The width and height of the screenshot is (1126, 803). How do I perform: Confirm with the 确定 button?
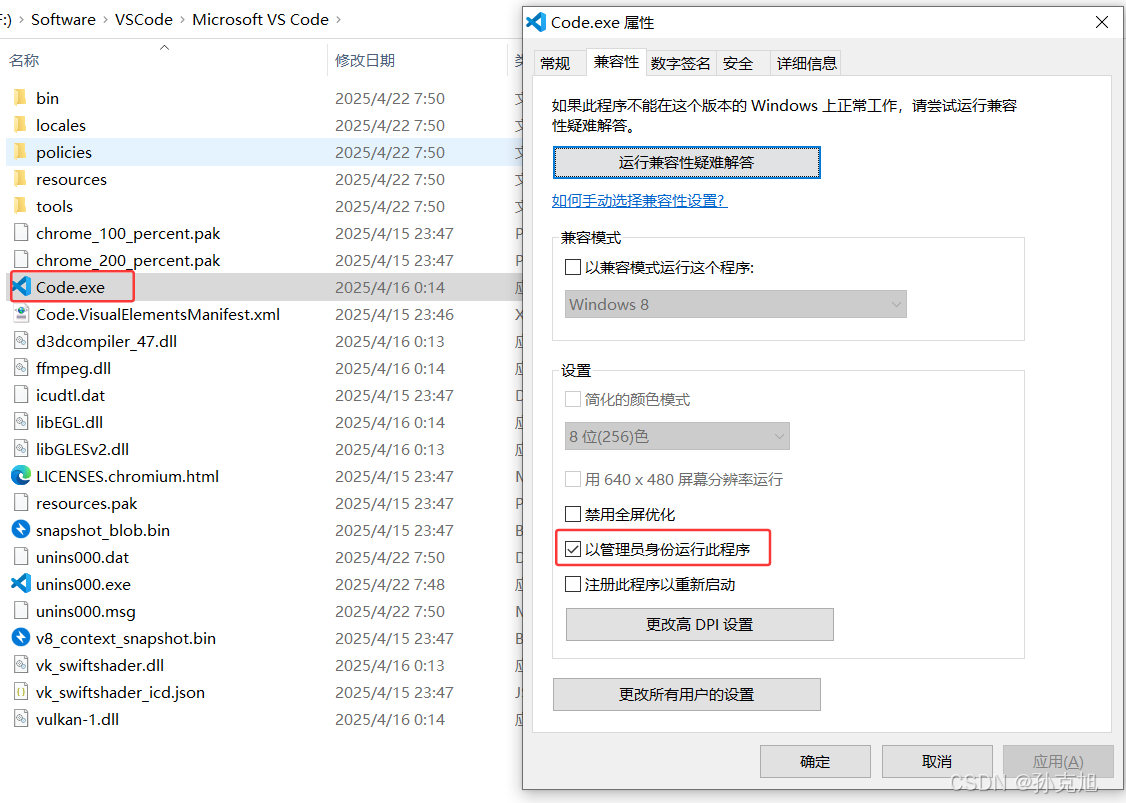815,761
